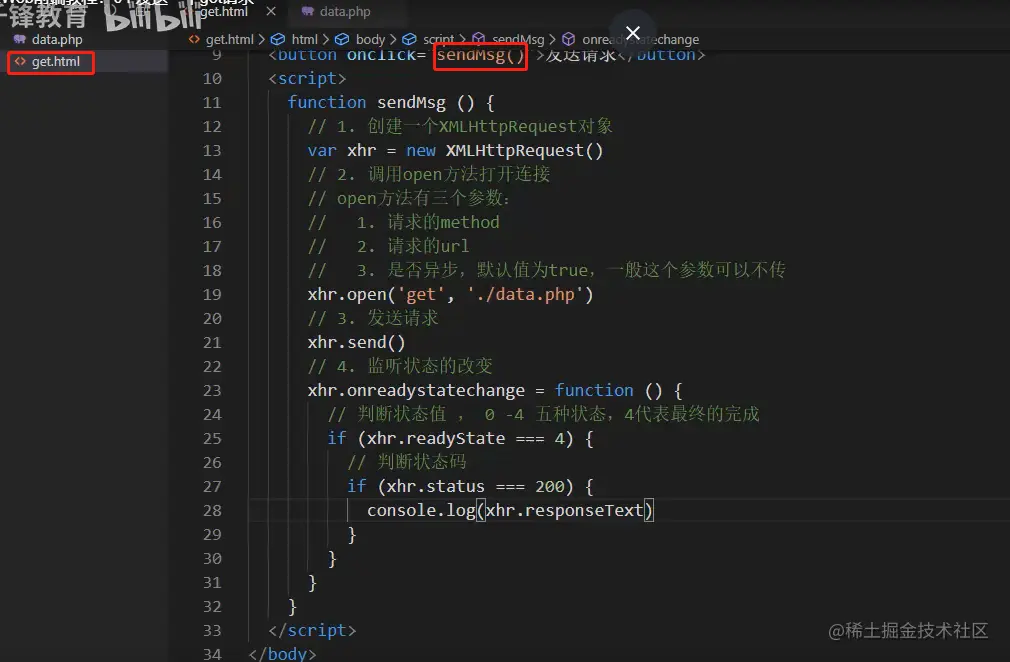Image resolution: width=1010 pixels, height=662 pixels.
Task: Click line number 10 in the gutter
Action: coord(212,79)
